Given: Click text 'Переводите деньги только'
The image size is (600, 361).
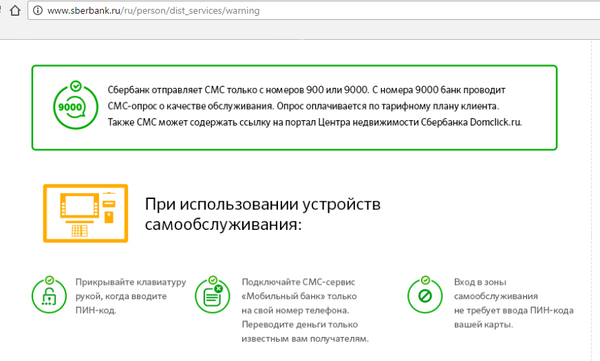Looking at the screenshot, I should 300,325.
